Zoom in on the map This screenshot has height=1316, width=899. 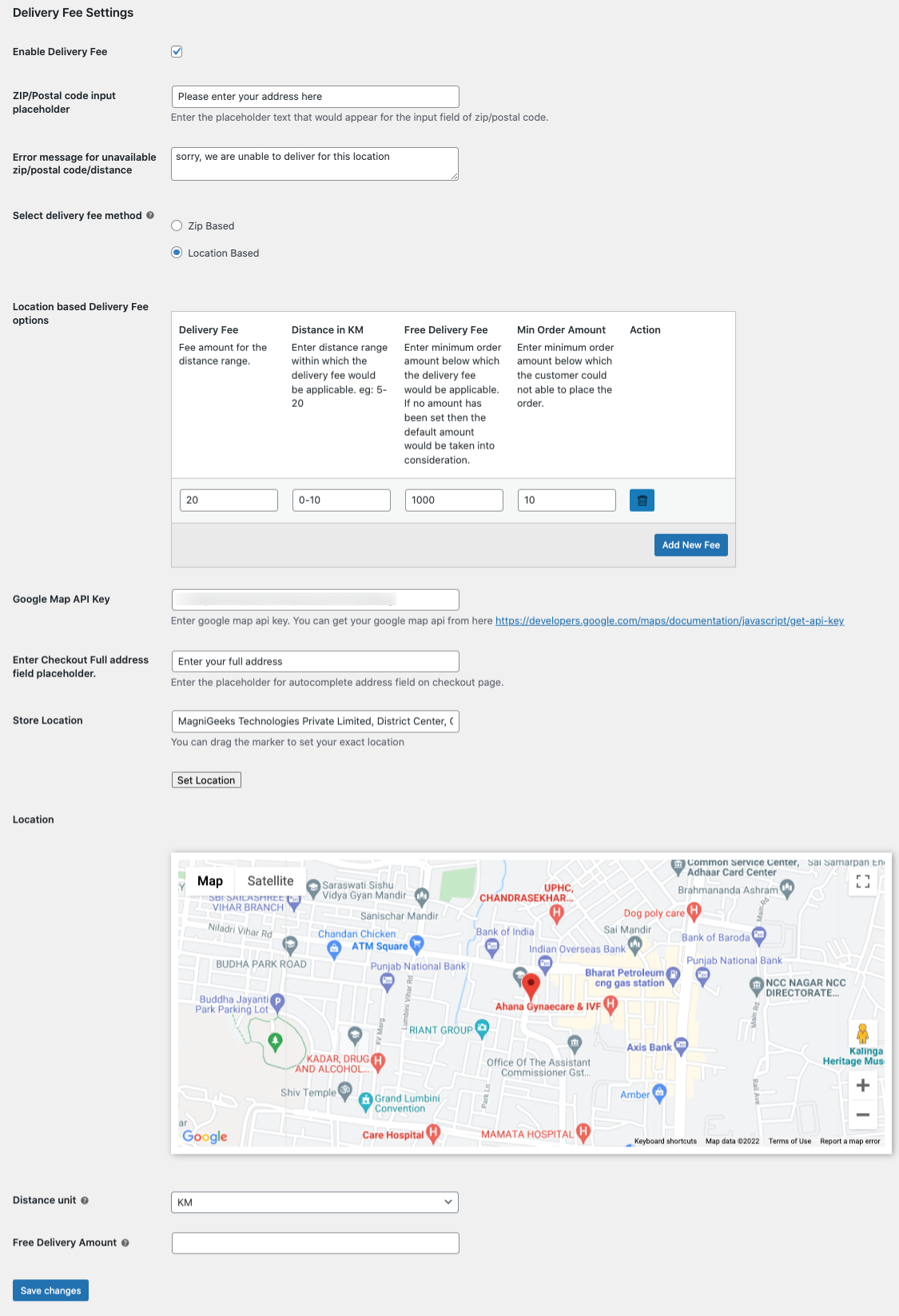863,1085
